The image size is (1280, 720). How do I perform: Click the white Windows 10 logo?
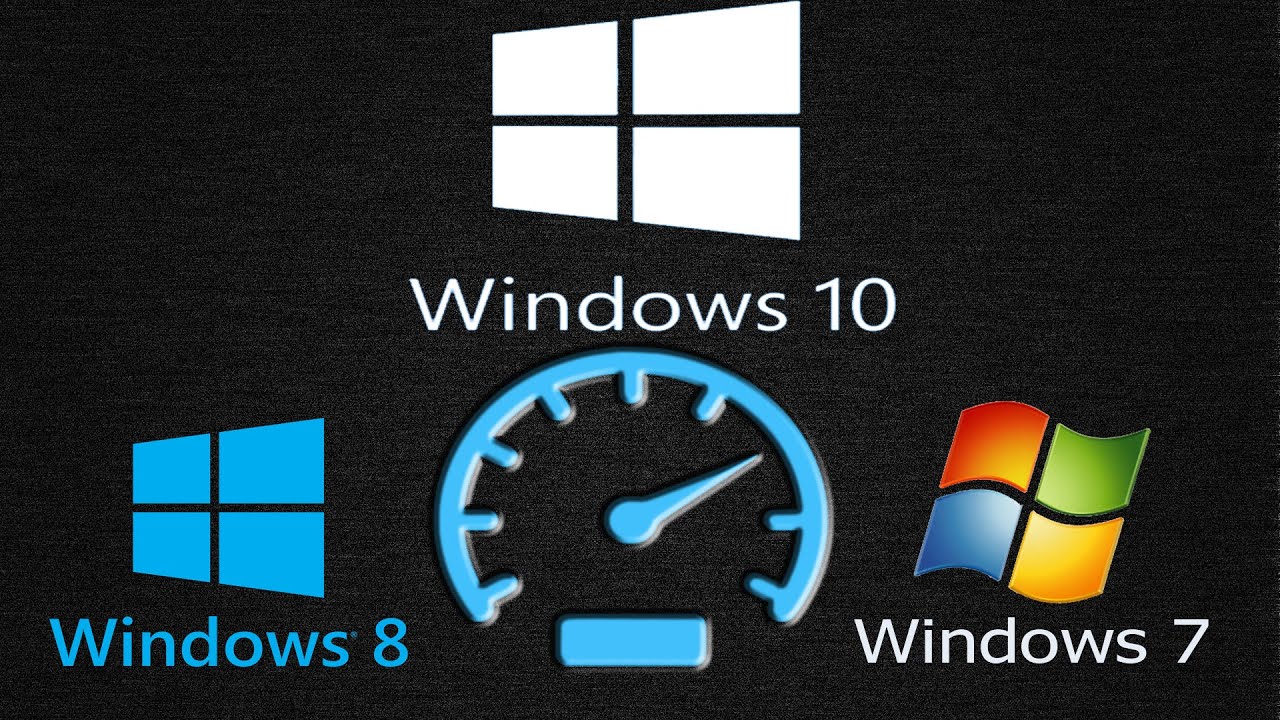click(646, 120)
